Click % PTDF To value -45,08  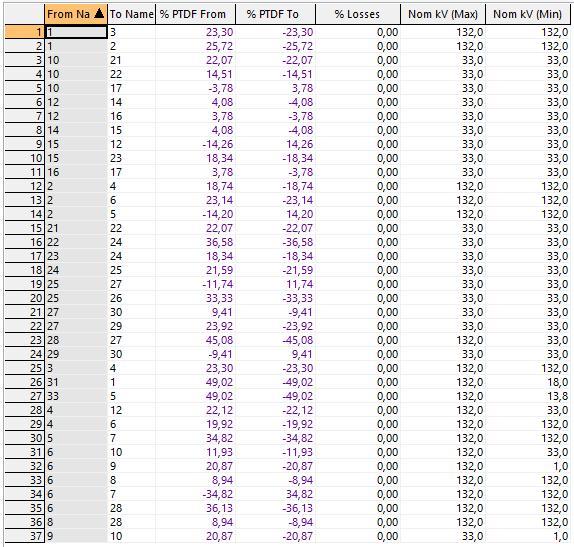coord(298,340)
